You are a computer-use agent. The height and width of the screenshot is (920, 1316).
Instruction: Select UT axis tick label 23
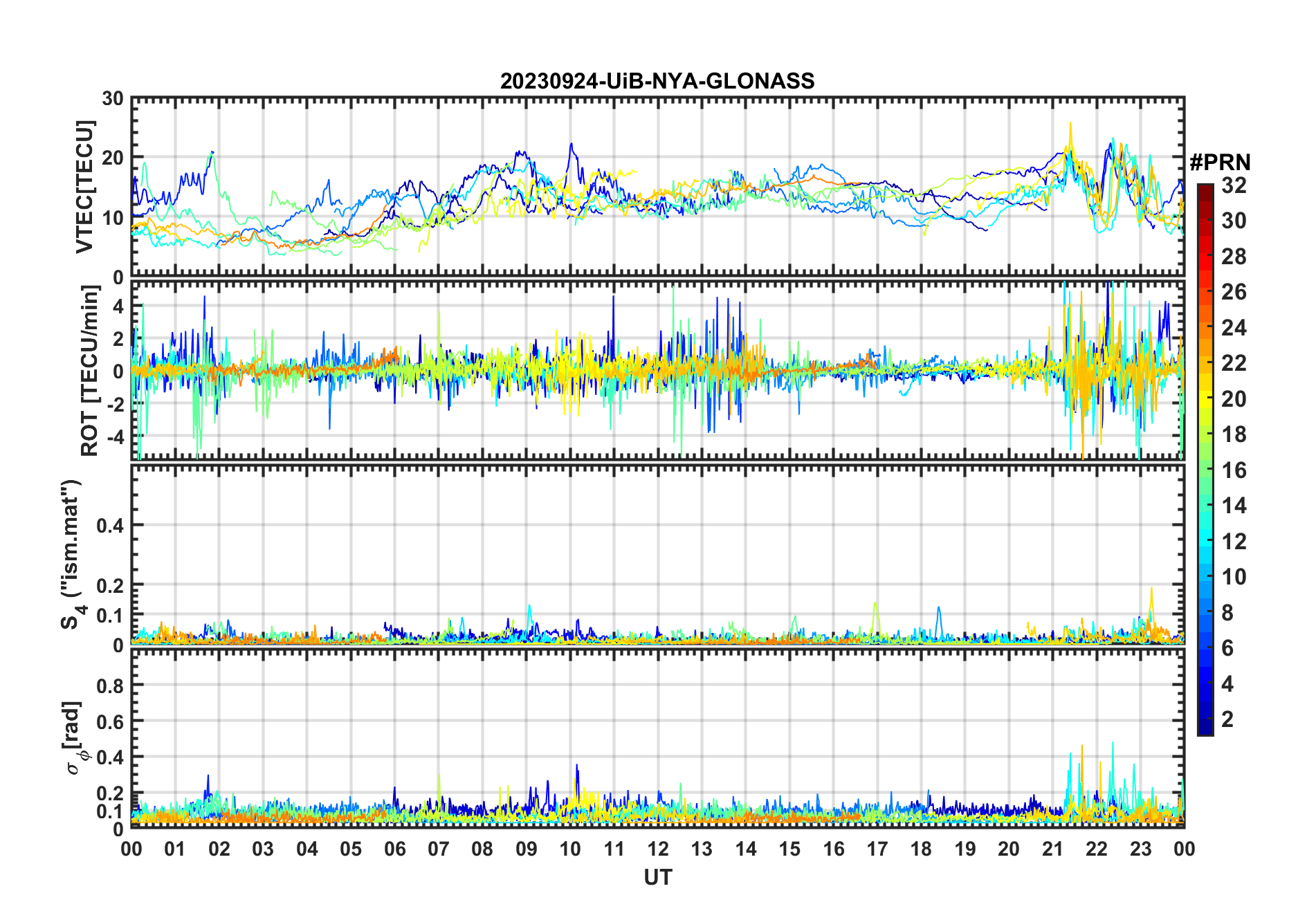click(1141, 849)
